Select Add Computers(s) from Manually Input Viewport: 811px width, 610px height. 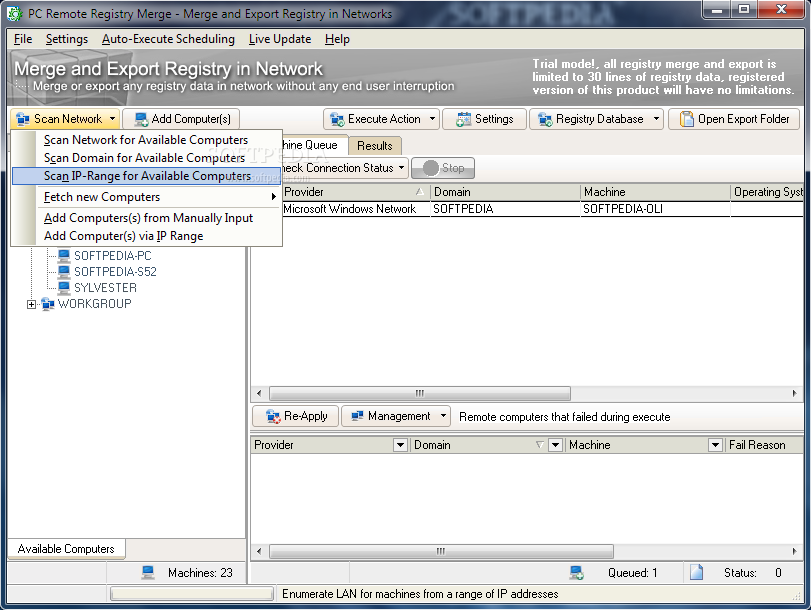point(146,218)
